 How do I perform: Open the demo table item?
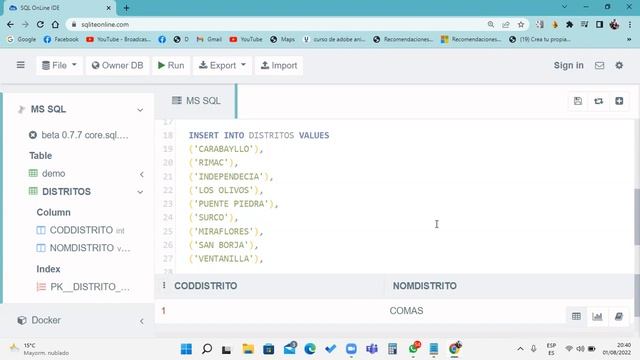tap(53, 173)
